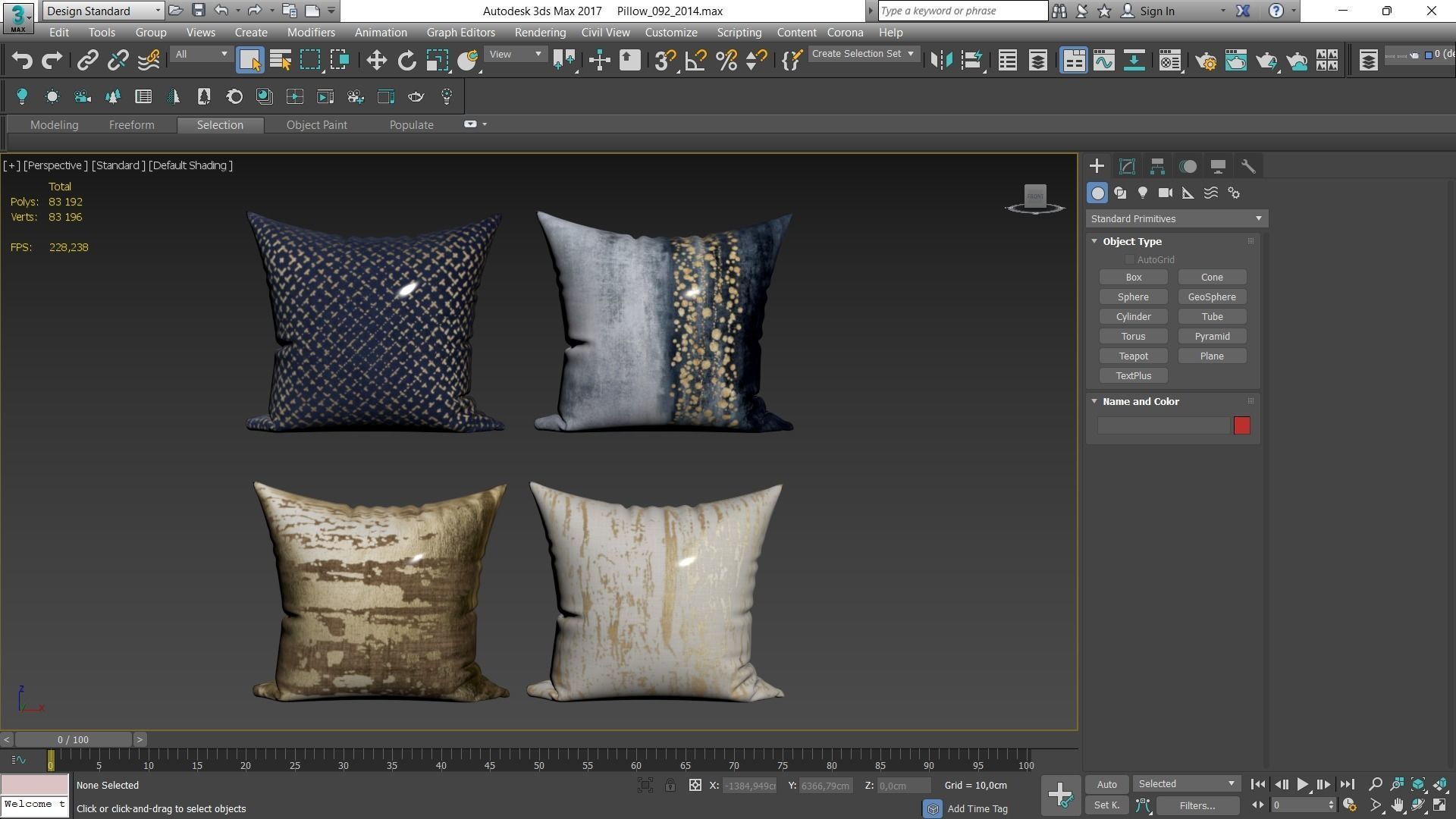Toggle 3D Snaps

pos(664,61)
